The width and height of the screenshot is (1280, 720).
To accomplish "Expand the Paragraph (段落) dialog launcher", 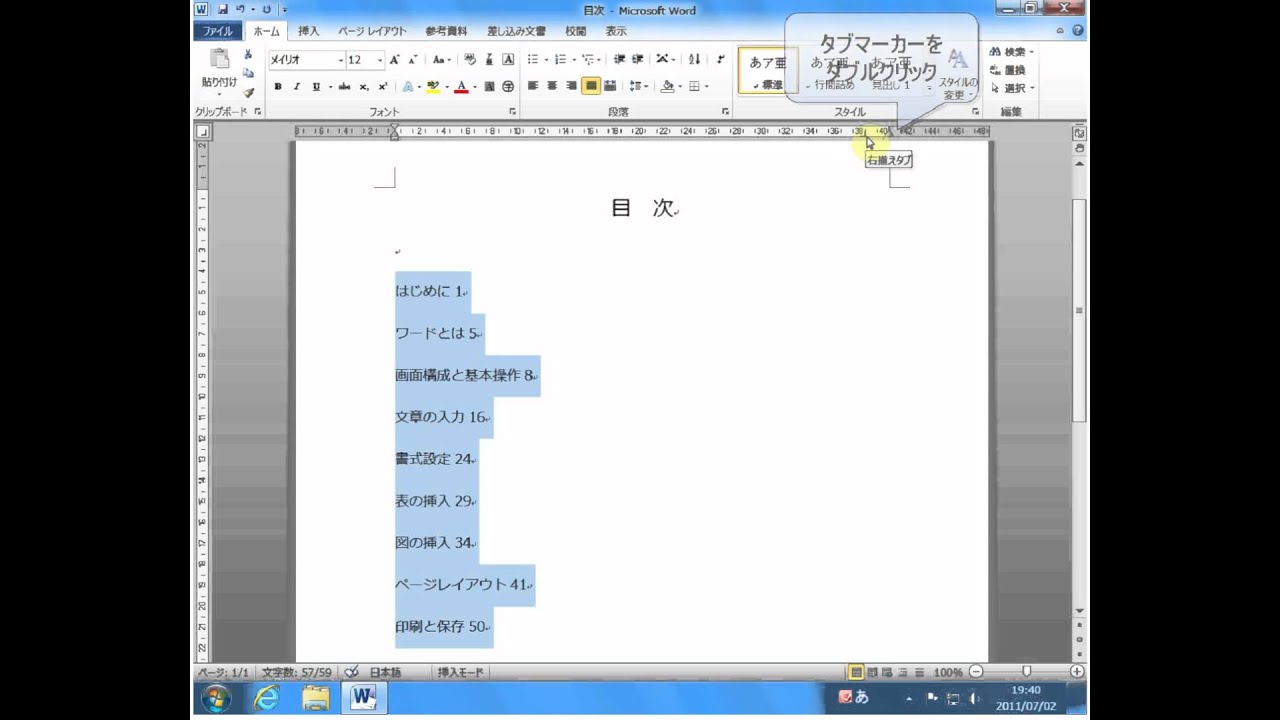I will tap(725, 112).
